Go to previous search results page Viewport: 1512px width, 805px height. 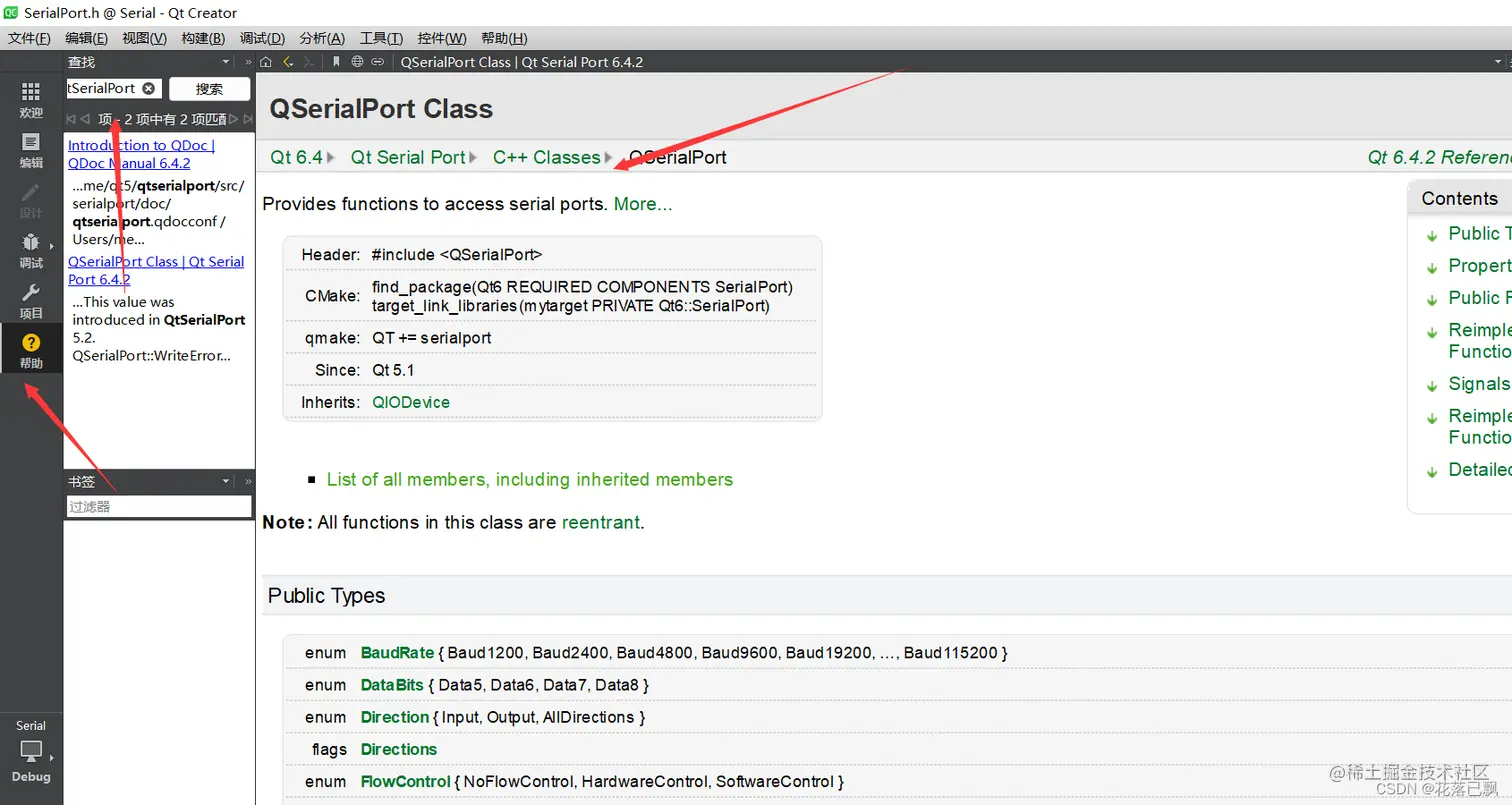click(85, 119)
